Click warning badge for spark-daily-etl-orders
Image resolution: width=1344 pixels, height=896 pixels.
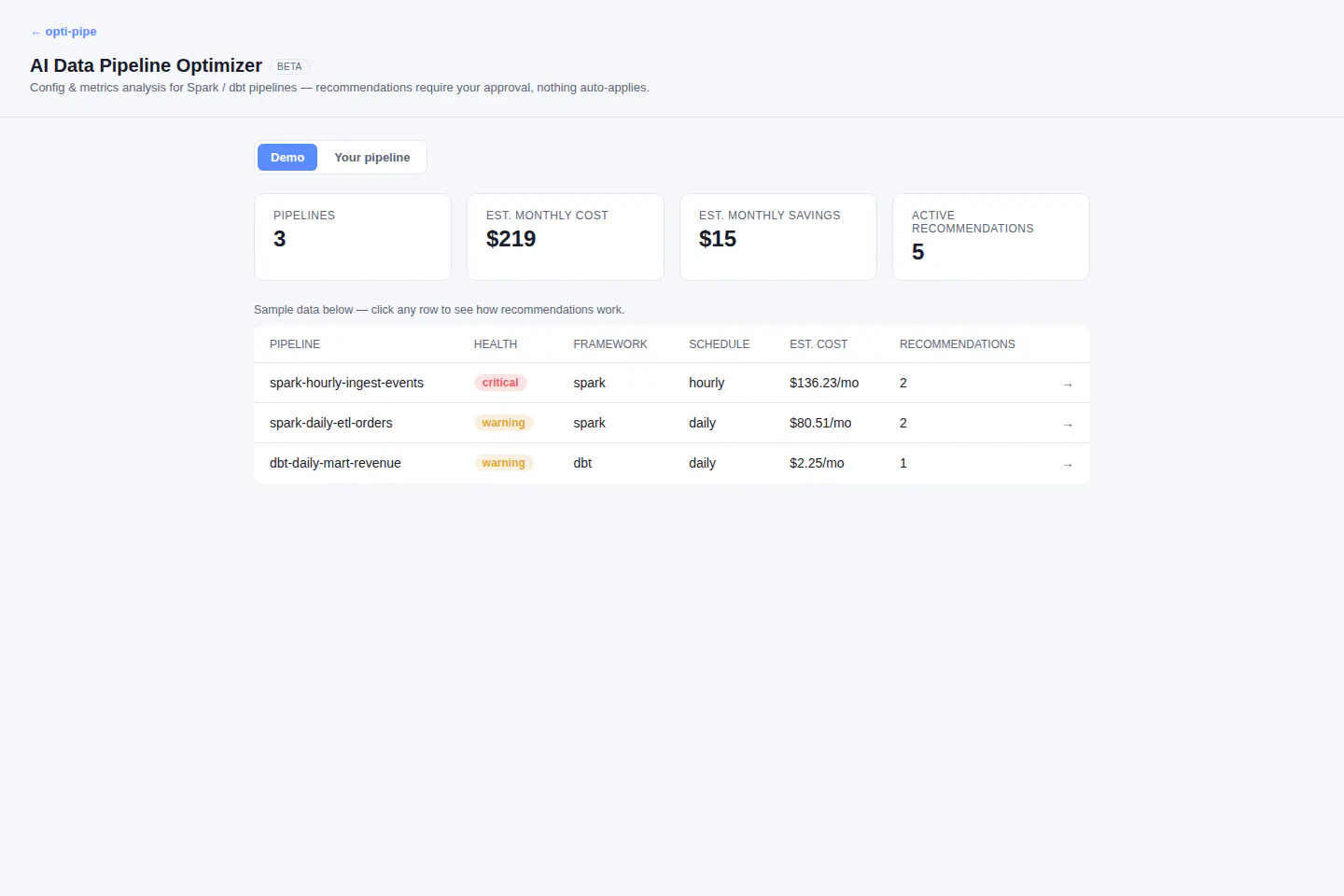coord(503,423)
